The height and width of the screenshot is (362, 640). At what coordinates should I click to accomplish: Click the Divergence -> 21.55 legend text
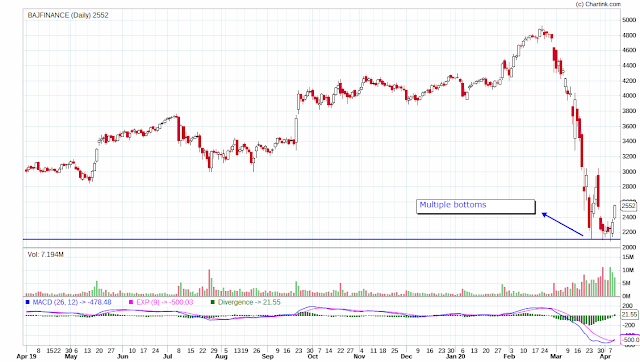click(249, 302)
